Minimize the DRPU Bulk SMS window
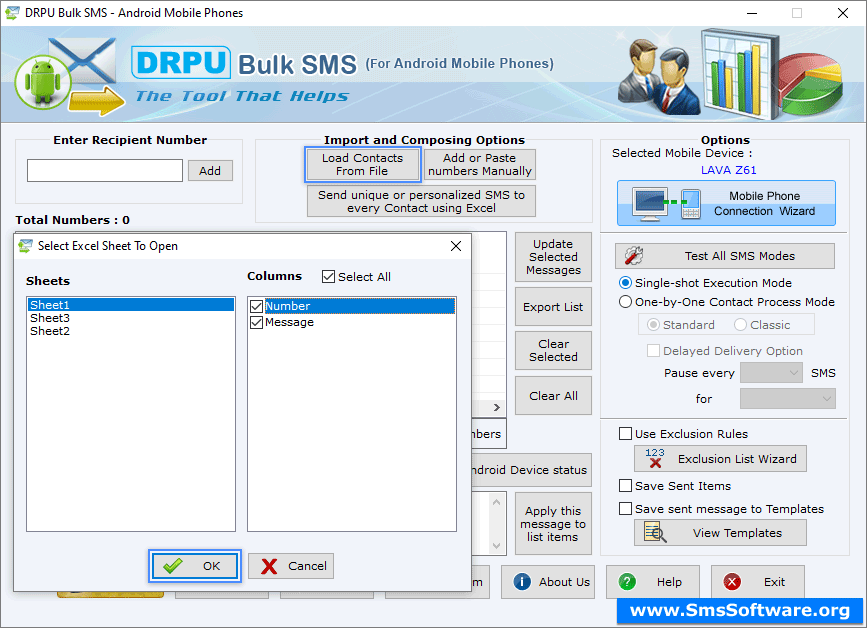The image size is (867, 628). (752, 13)
